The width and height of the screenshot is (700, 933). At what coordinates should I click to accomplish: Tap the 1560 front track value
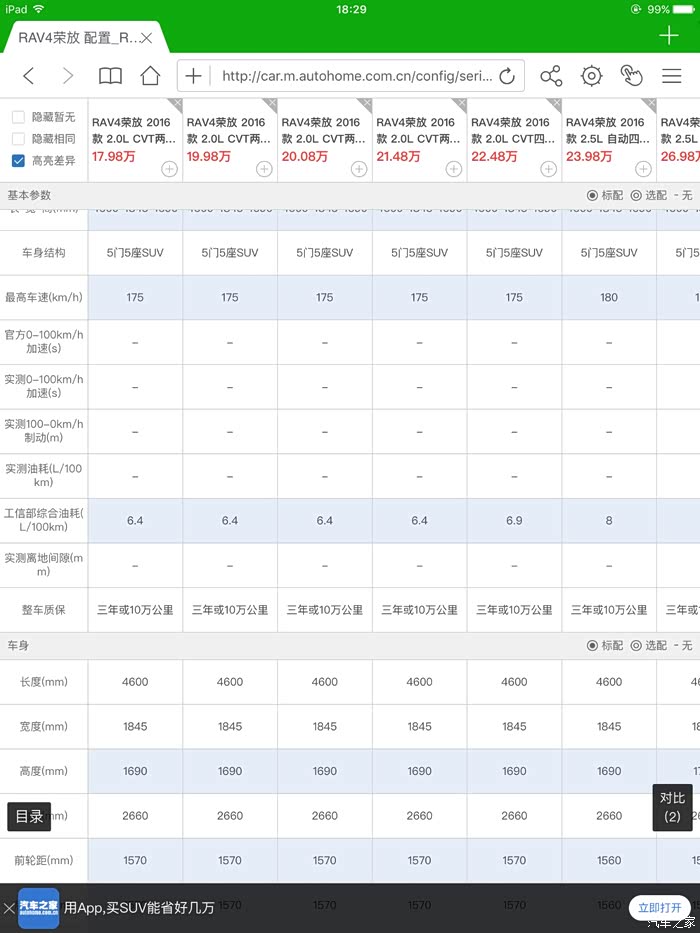(609, 860)
